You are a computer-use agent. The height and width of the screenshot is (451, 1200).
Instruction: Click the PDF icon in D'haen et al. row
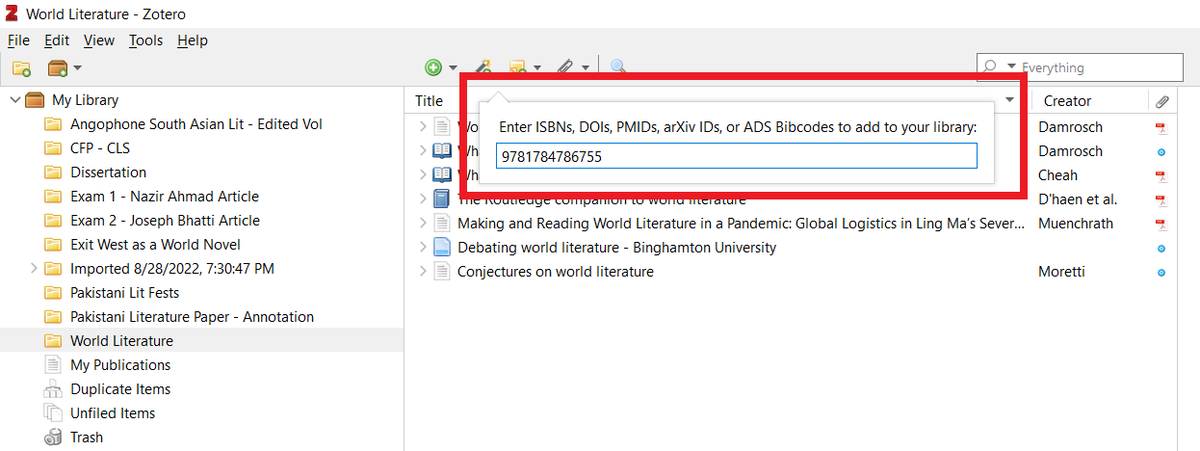pos(1161,200)
